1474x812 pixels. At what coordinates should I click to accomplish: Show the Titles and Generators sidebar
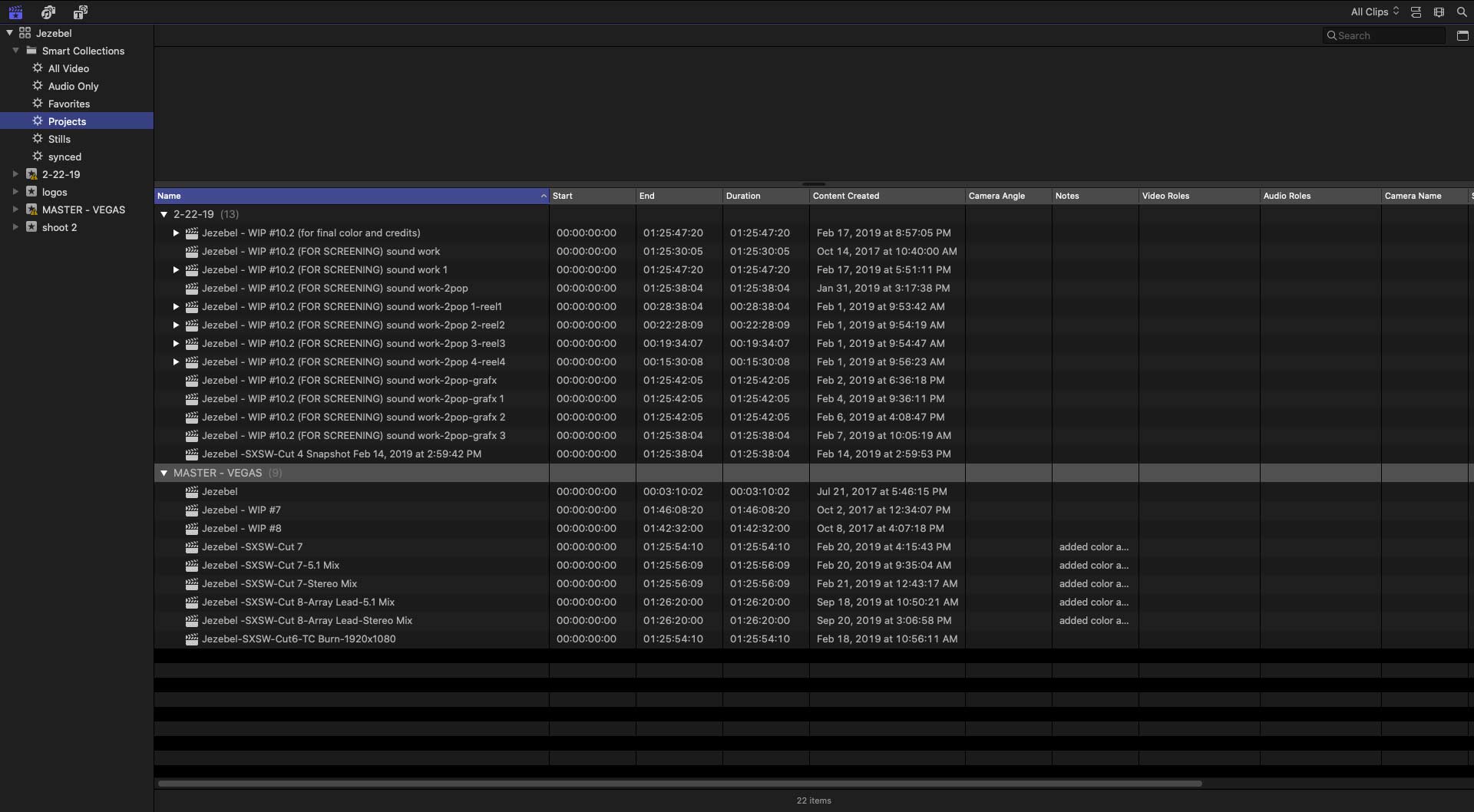[80, 12]
